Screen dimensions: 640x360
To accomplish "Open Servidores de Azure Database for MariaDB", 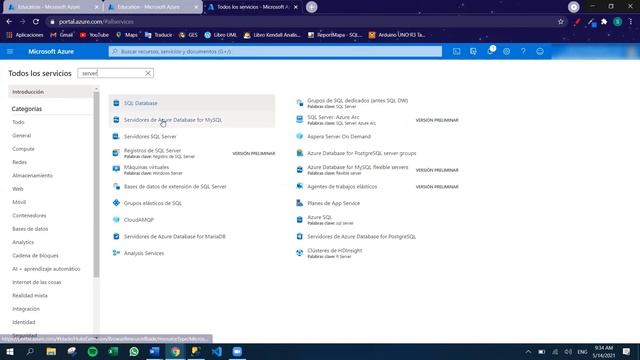I will [175, 236].
